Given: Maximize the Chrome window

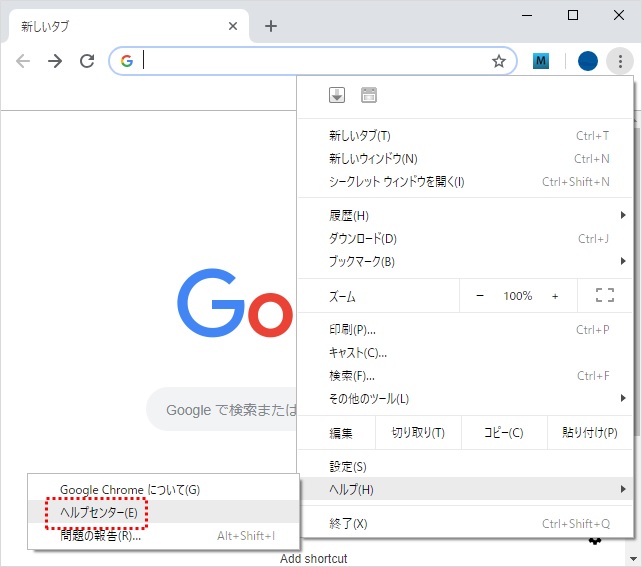Looking at the screenshot, I should tap(573, 16).
